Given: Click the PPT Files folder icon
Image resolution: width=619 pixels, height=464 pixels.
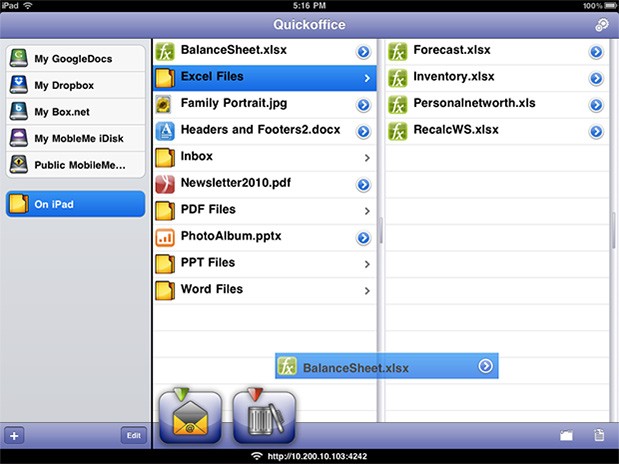Looking at the screenshot, I should point(165,264).
